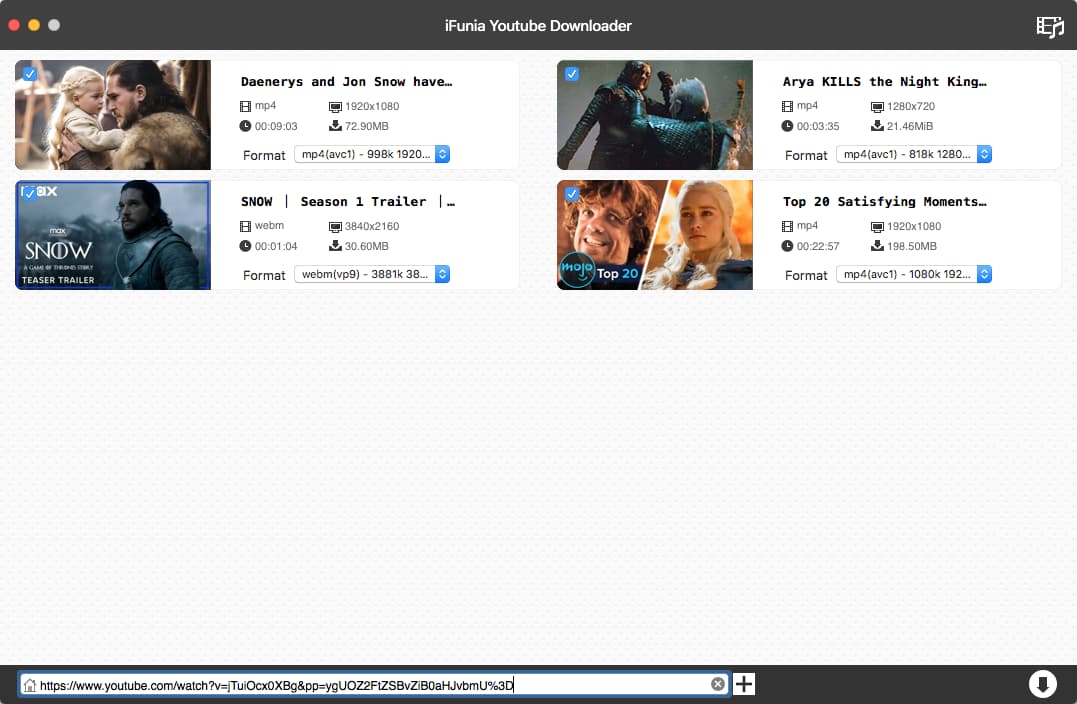Open format dropdown for Daenerys and Jon Snow
The height and width of the screenshot is (704, 1077).
point(372,154)
